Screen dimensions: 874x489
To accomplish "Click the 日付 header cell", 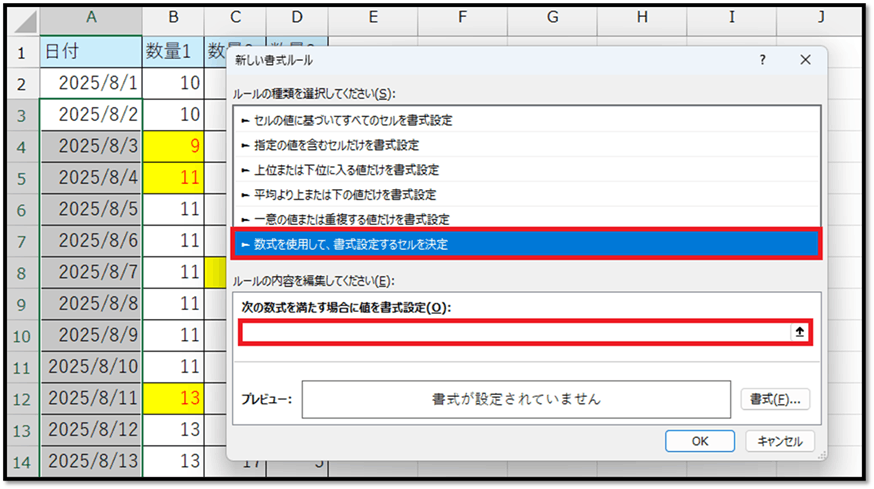I will (91, 51).
